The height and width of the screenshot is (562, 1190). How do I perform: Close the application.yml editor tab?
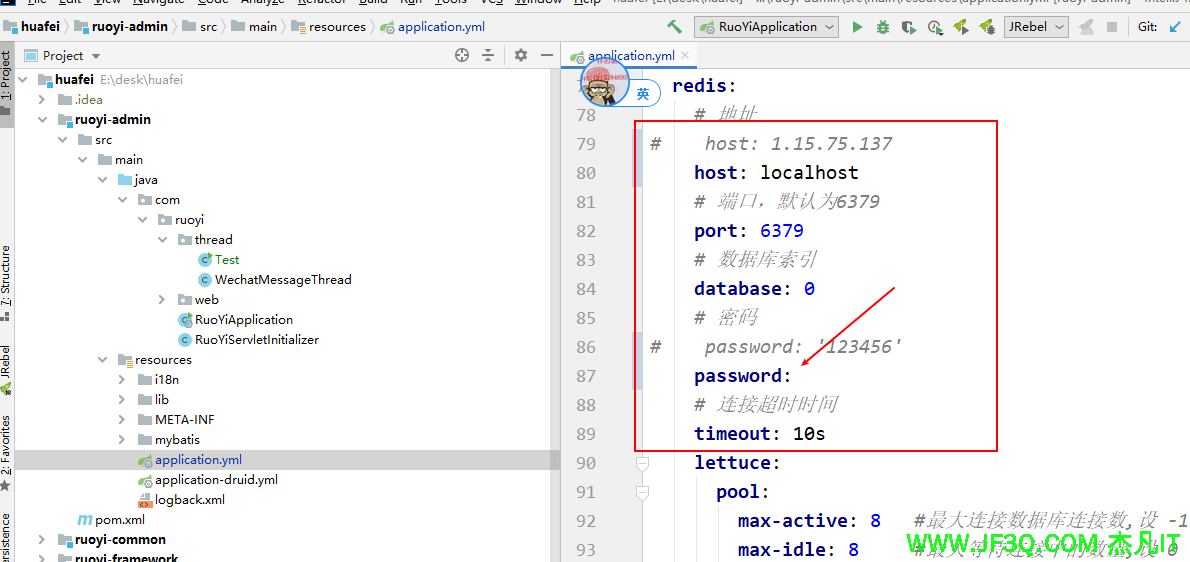coord(690,56)
